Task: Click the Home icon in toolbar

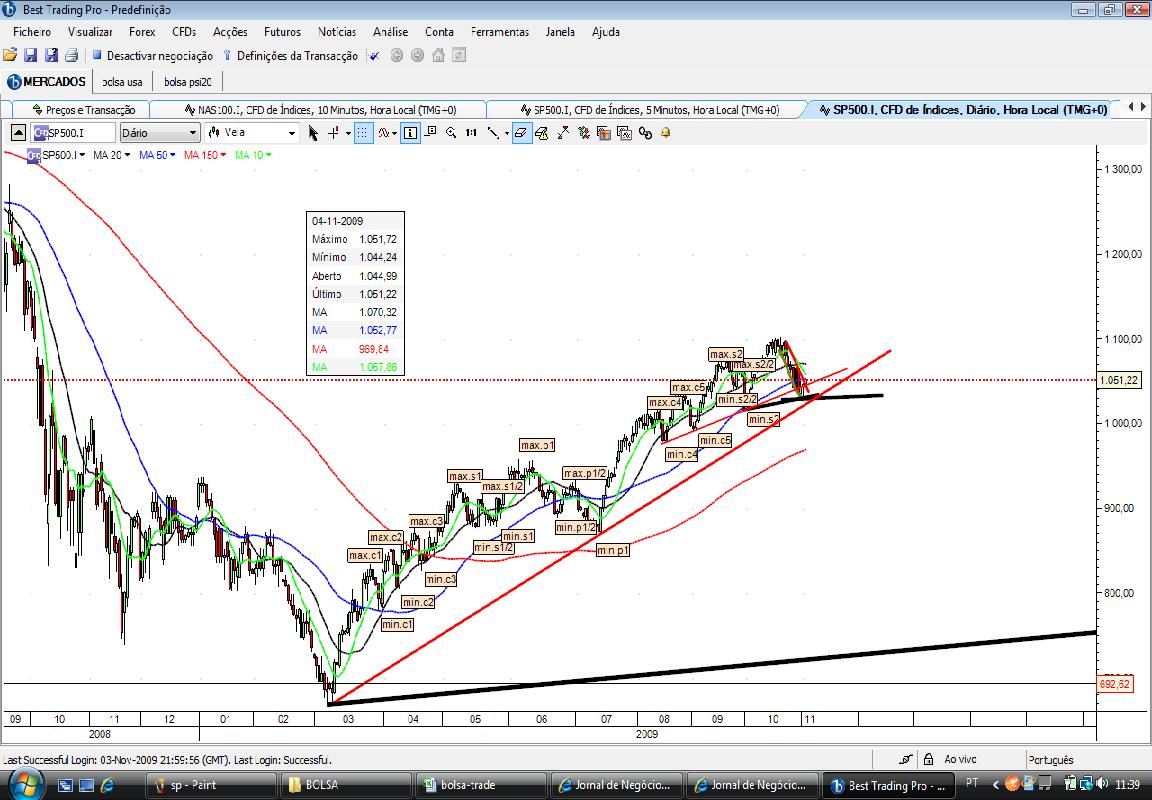Action: point(439,55)
